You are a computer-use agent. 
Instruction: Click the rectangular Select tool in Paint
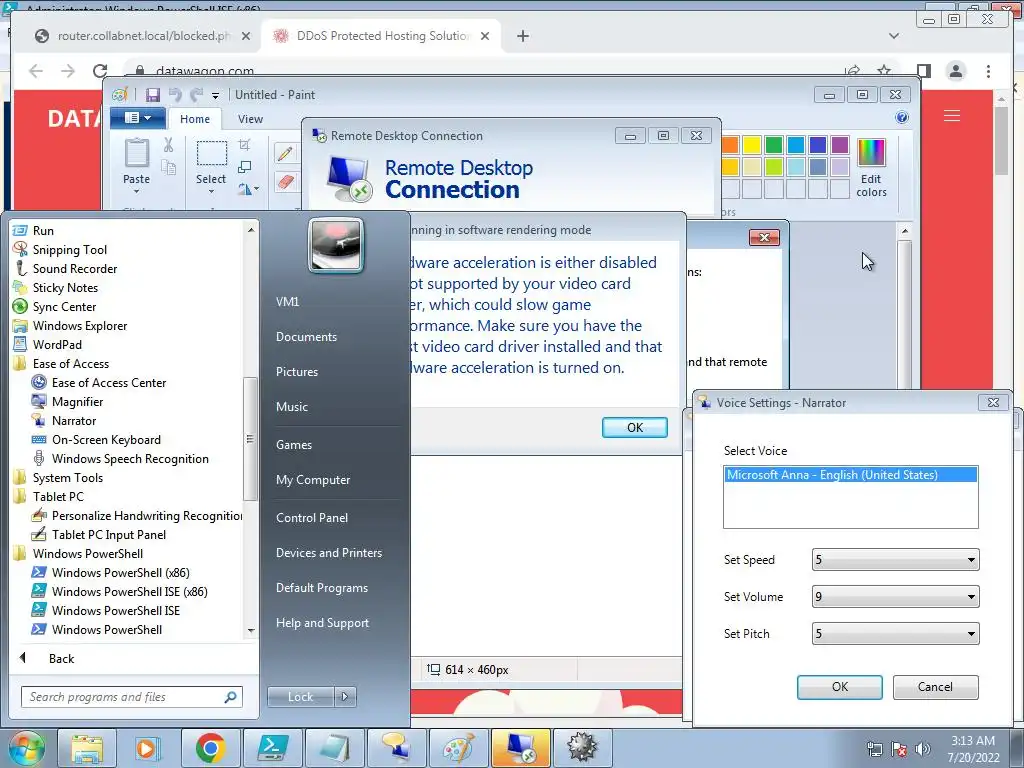[x=212, y=153]
